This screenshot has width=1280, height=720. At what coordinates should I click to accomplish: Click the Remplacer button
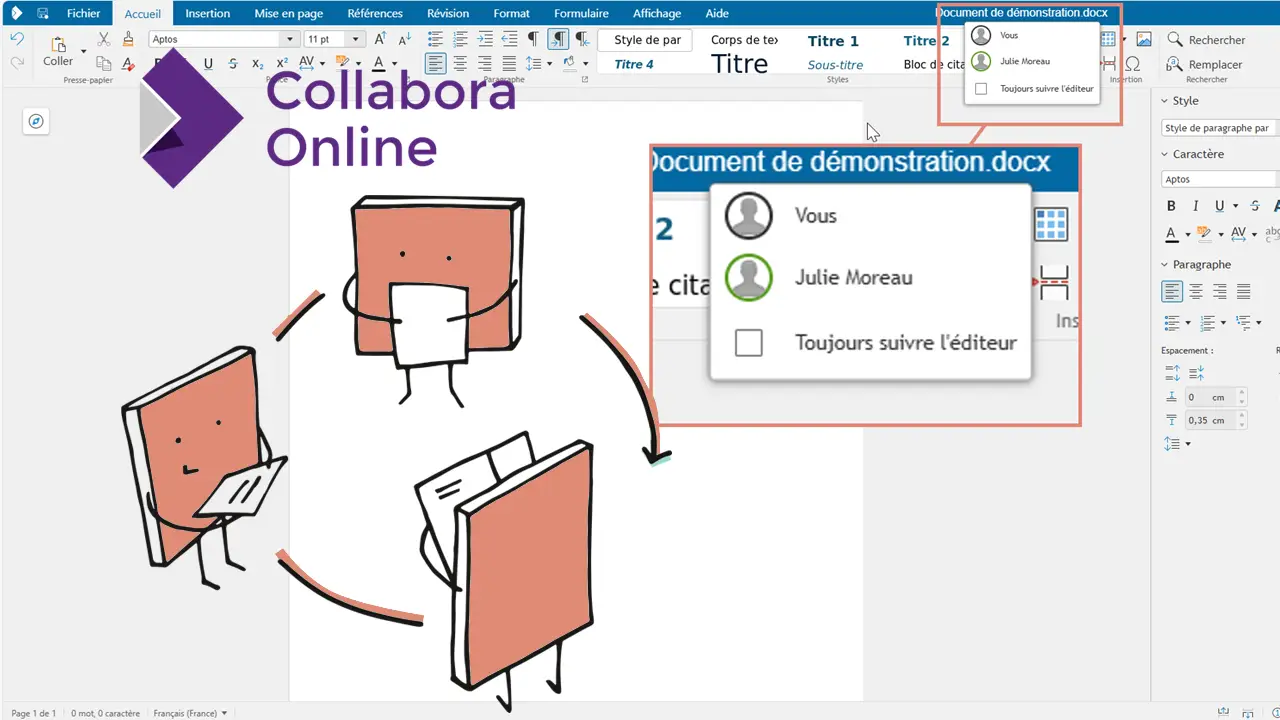point(1205,64)
